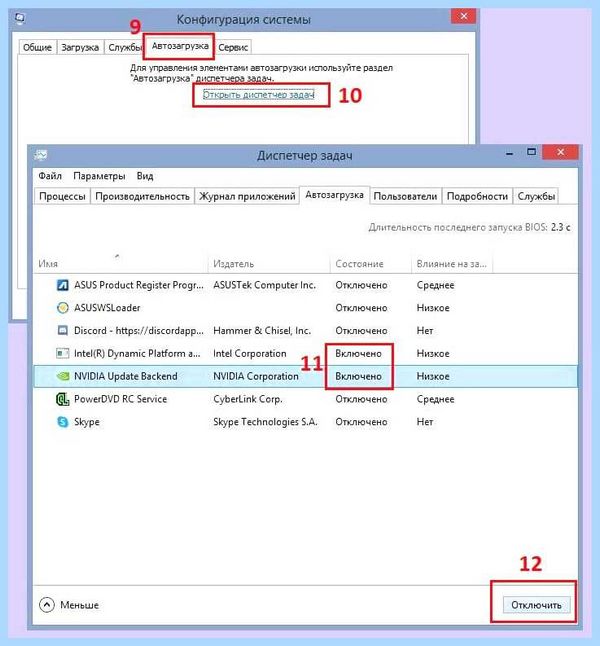
Task: Maximize the Диспетчер задач window
Action: pyautogui.click(x=532, y=152)
